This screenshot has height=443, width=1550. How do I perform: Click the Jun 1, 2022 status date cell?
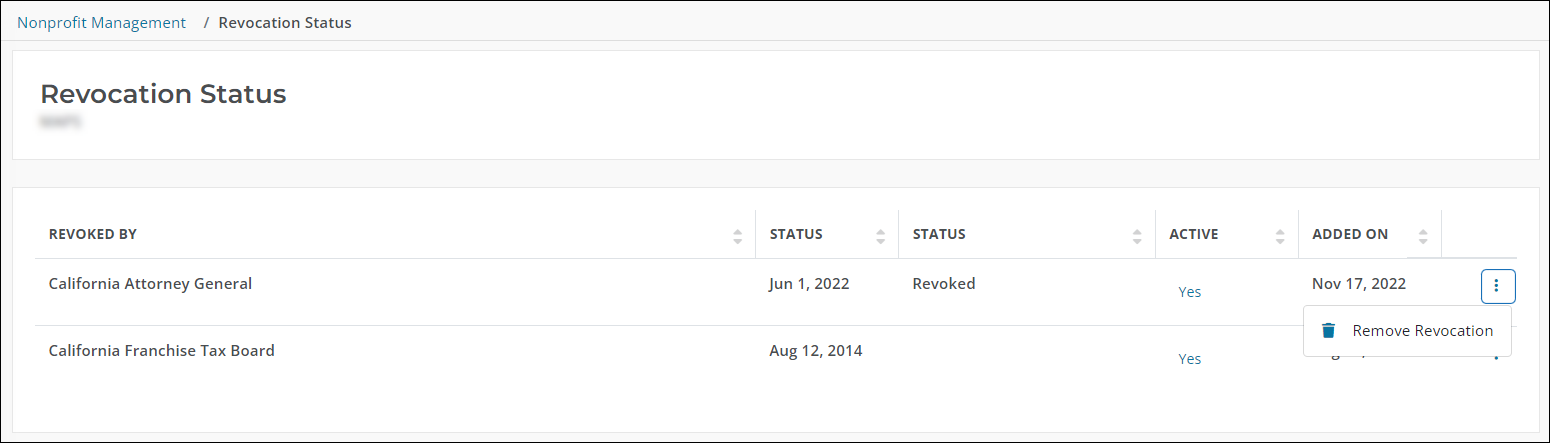tap(809, 284)
